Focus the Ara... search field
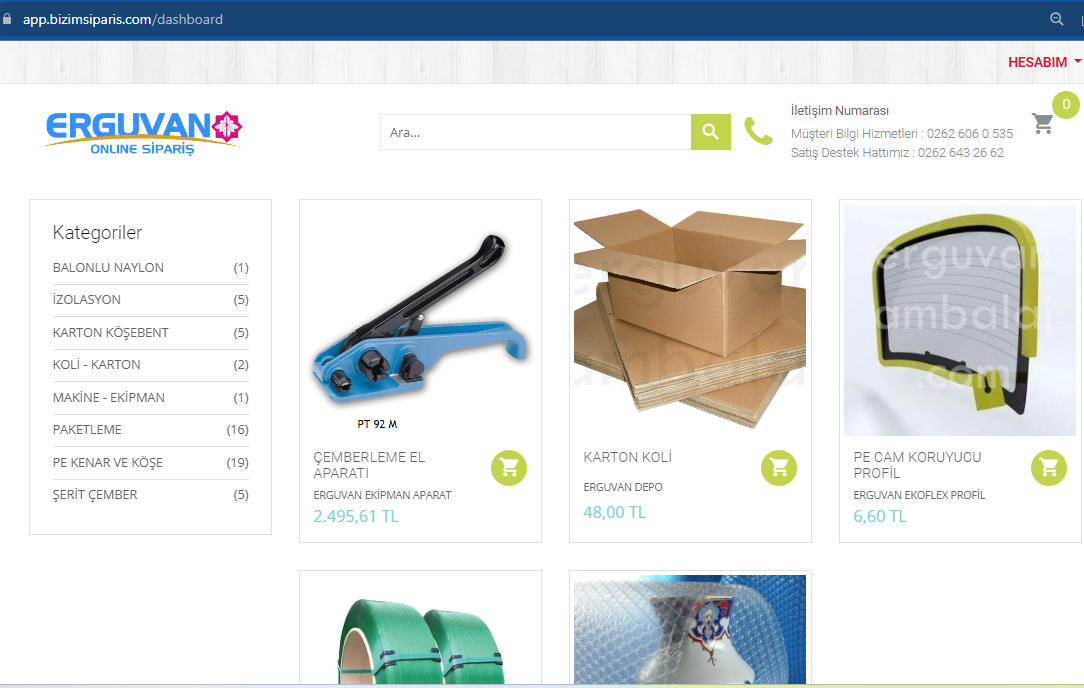 (x=536, y=132)
